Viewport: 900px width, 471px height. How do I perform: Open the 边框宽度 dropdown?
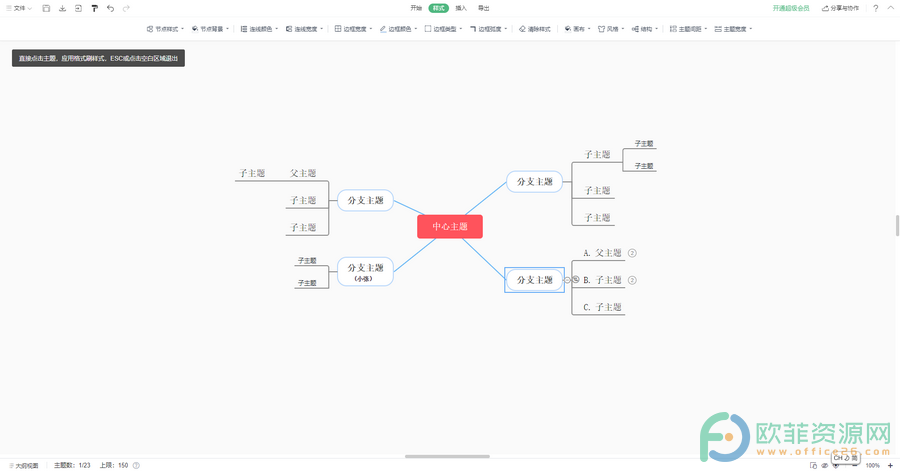[354, 29]
